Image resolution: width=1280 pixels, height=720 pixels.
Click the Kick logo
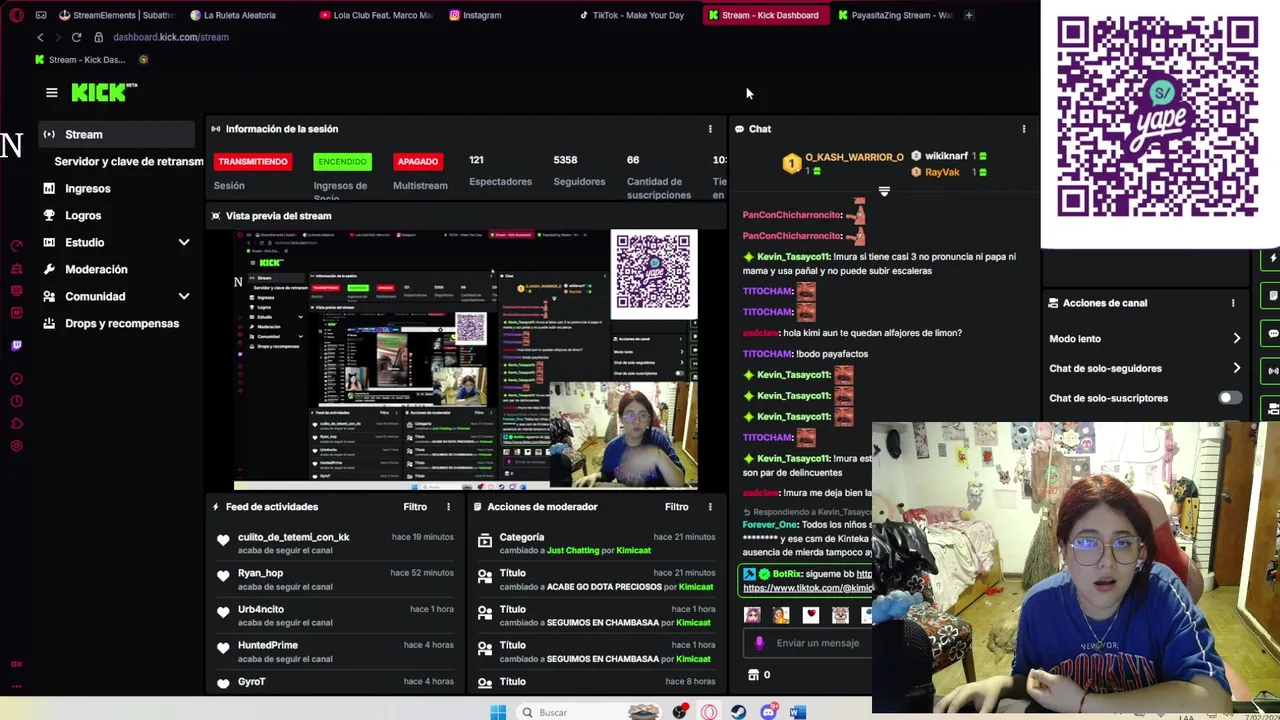[104, 92]
